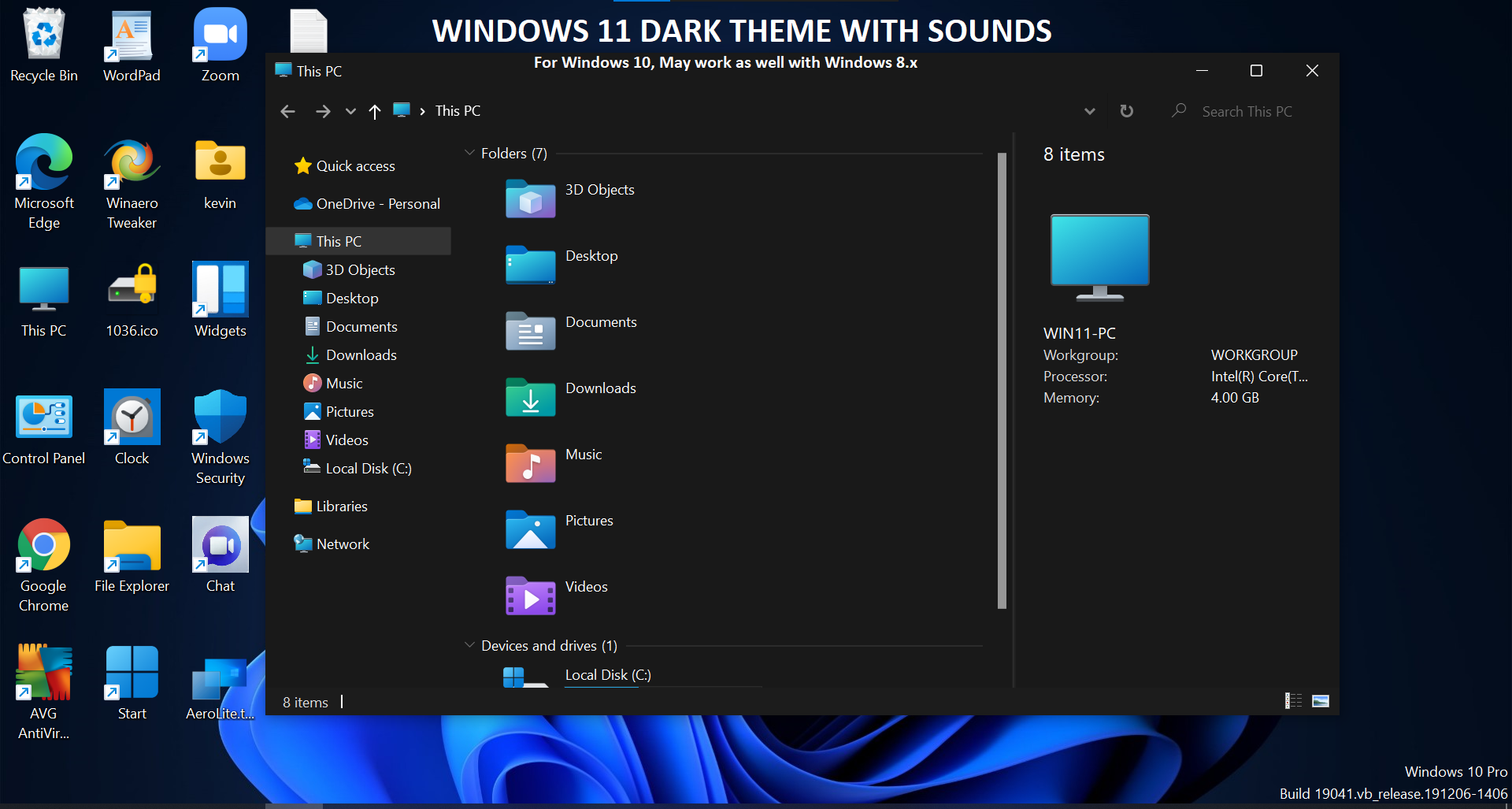
Task: Open Documents in navigation tree
Action: point(350,327)
